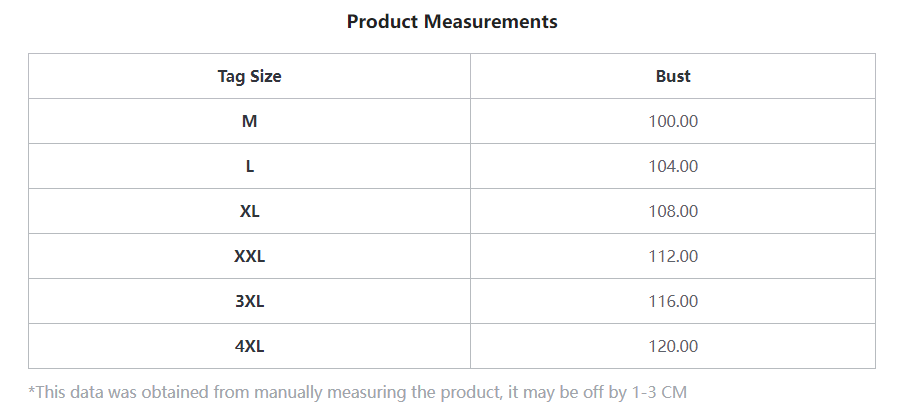Select the 104.00 bust value

click(673, 166)
